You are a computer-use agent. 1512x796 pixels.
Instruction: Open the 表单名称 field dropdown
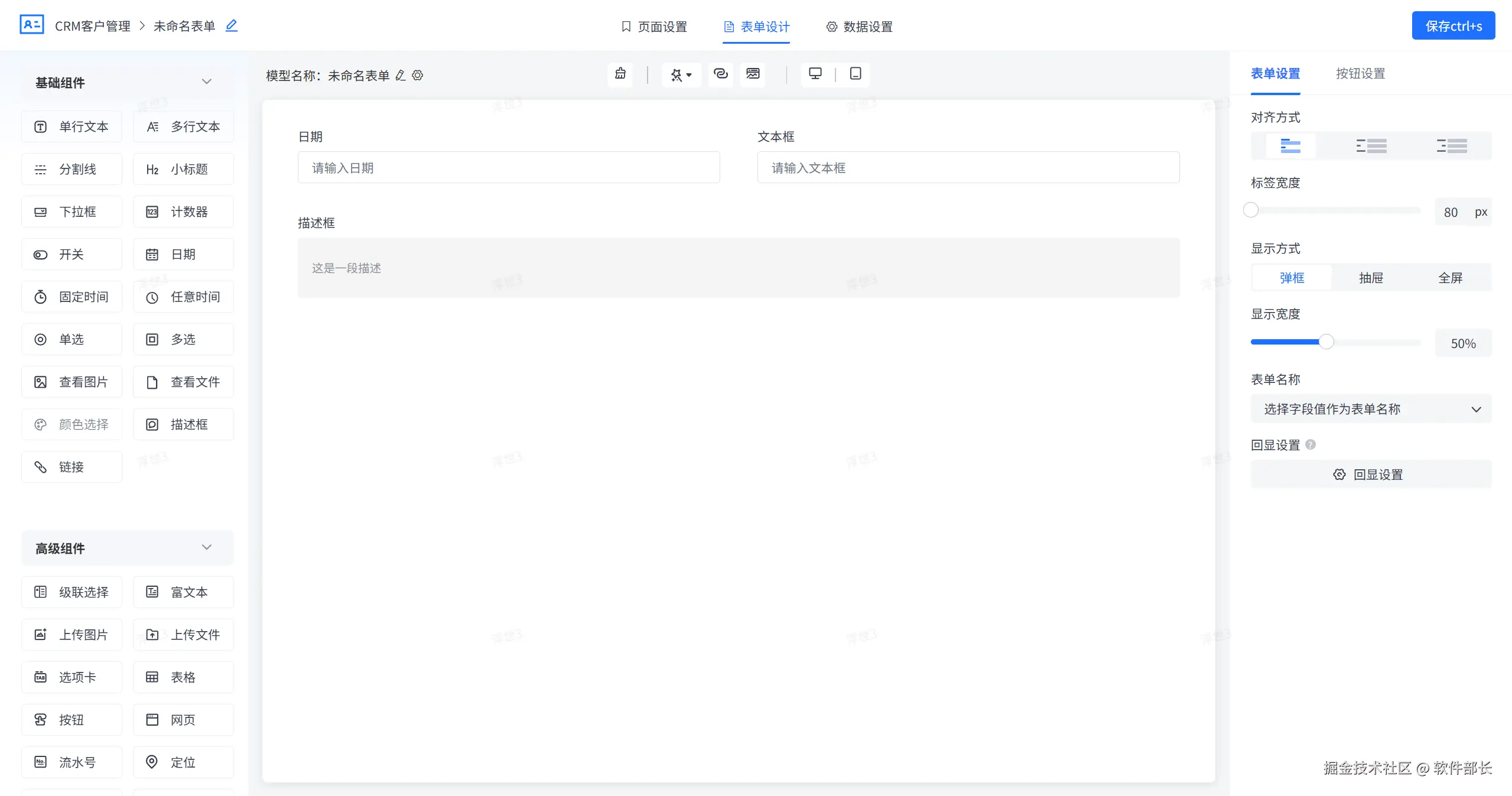[x=1371, y=409]
